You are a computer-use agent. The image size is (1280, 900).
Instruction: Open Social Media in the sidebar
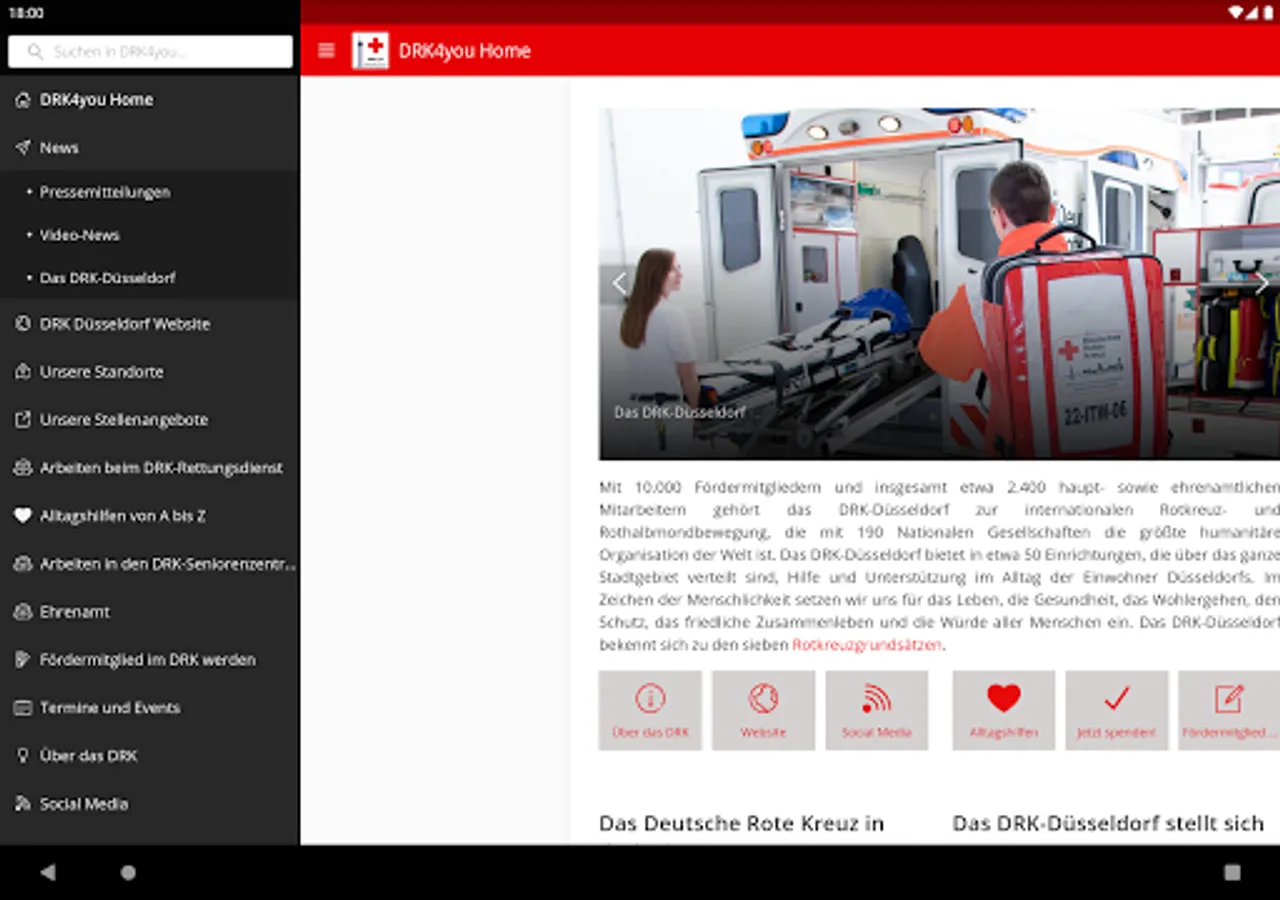tap(150, 804)
